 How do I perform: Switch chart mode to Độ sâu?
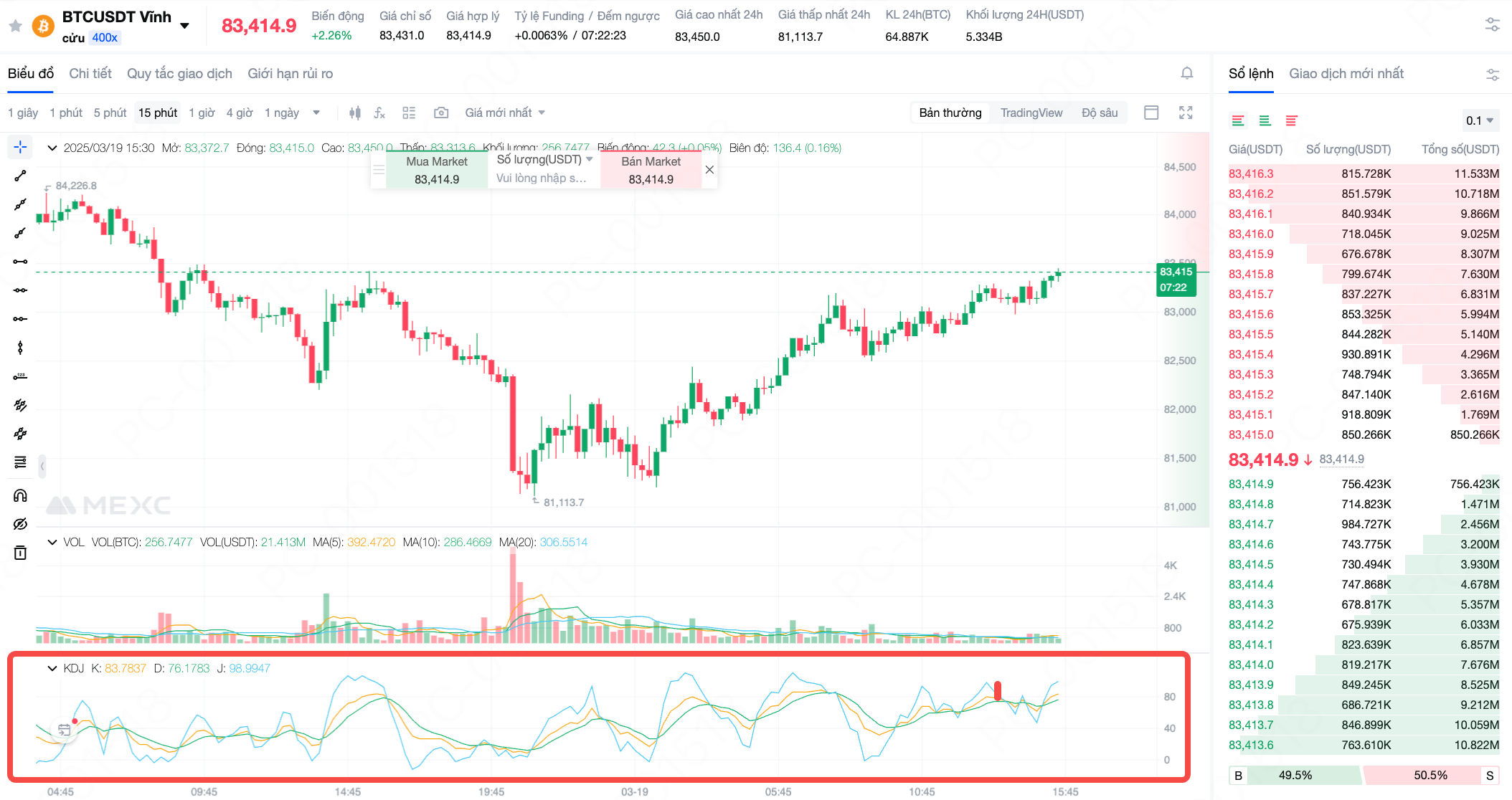click(1100, 113)
